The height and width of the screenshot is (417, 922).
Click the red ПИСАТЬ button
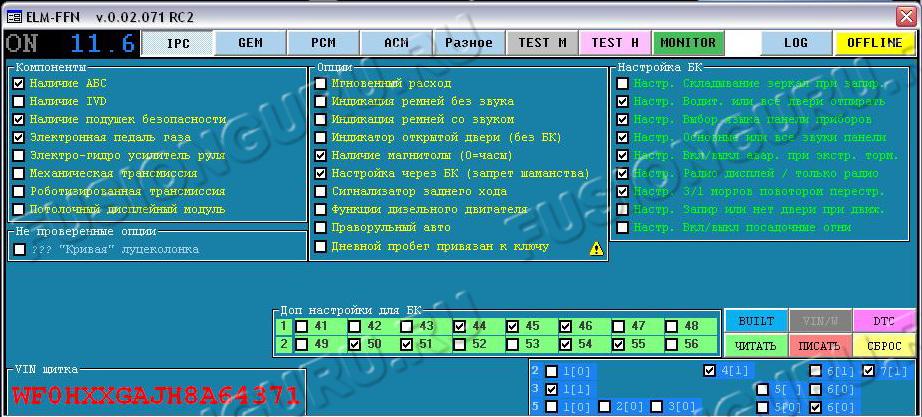[x=819, y=346]
